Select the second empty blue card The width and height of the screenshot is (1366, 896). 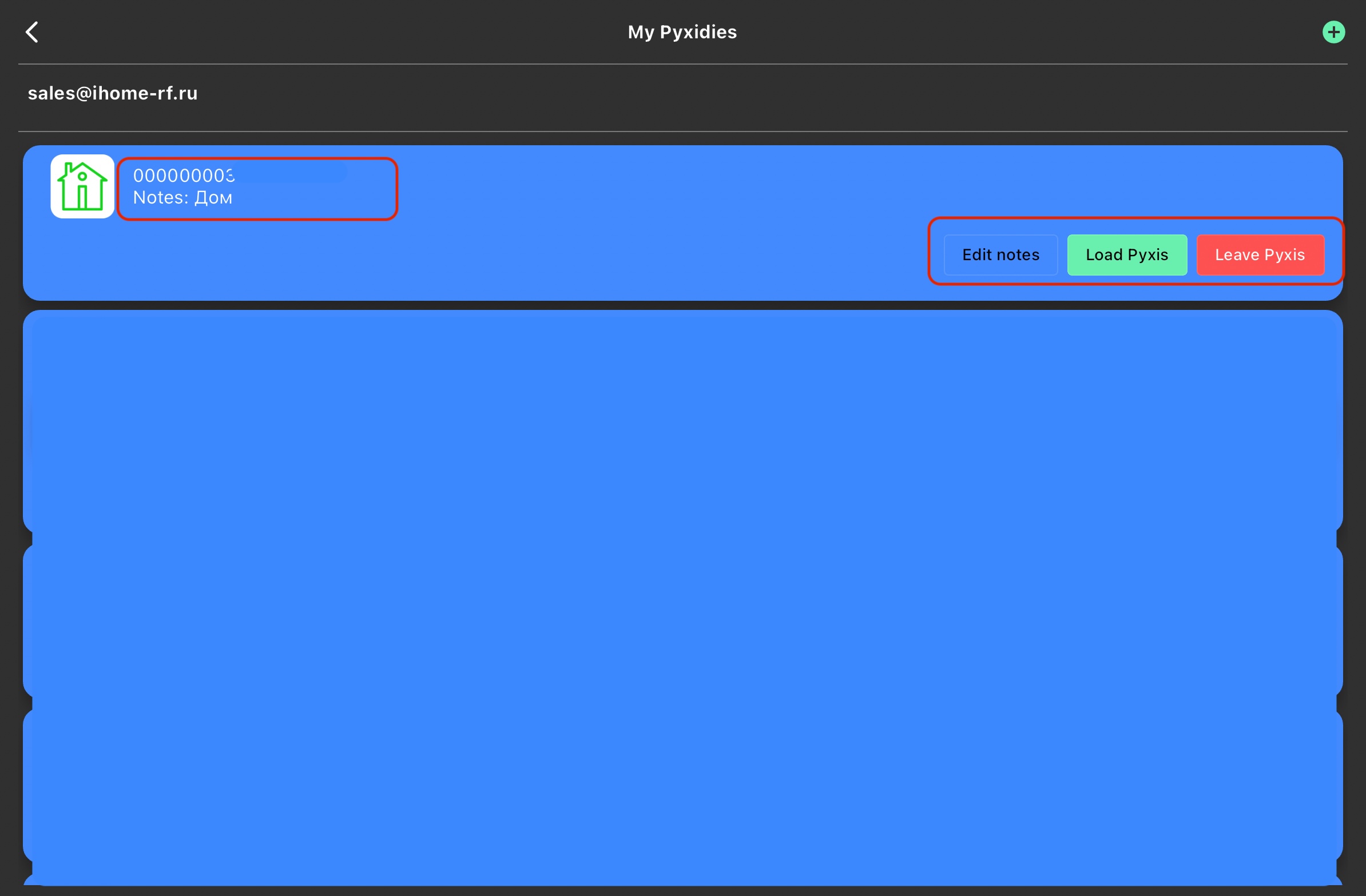682,619
